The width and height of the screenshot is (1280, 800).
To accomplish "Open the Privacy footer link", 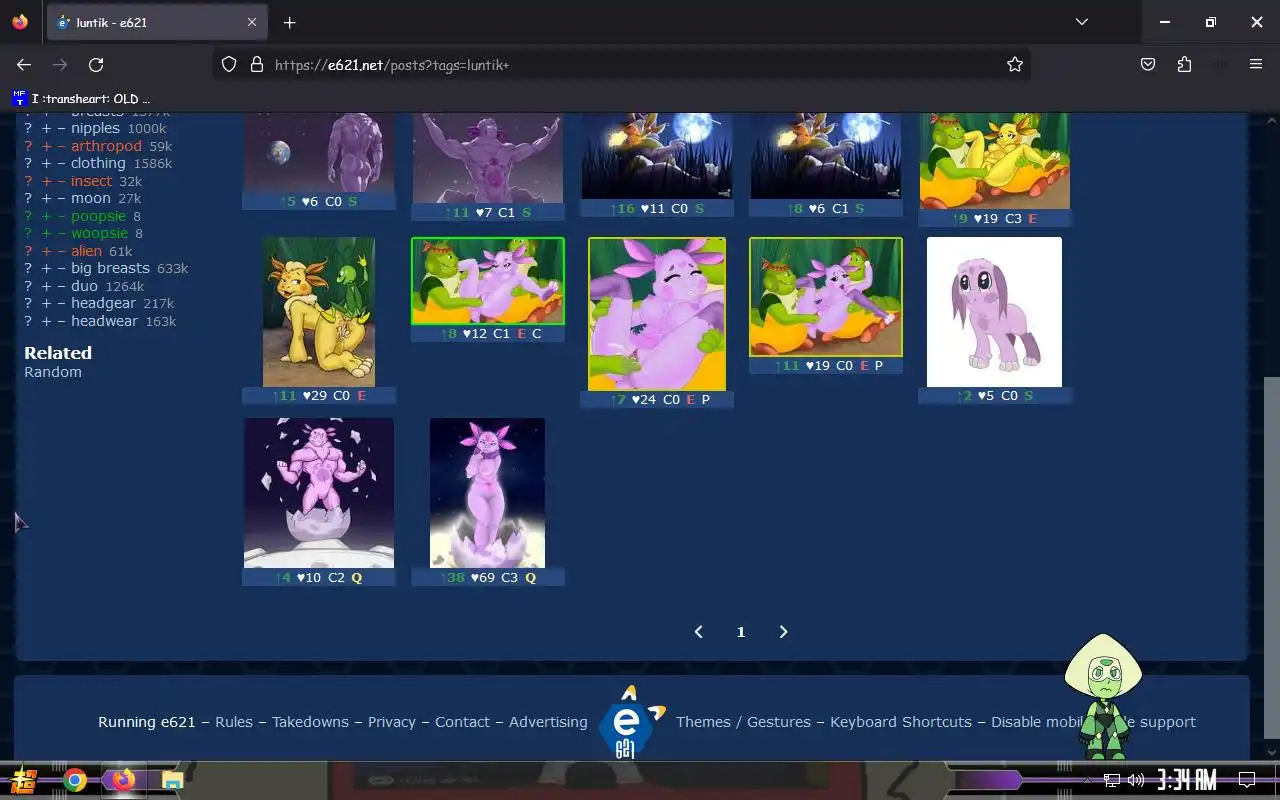I will pyautogui.click(x=391, y=722).
